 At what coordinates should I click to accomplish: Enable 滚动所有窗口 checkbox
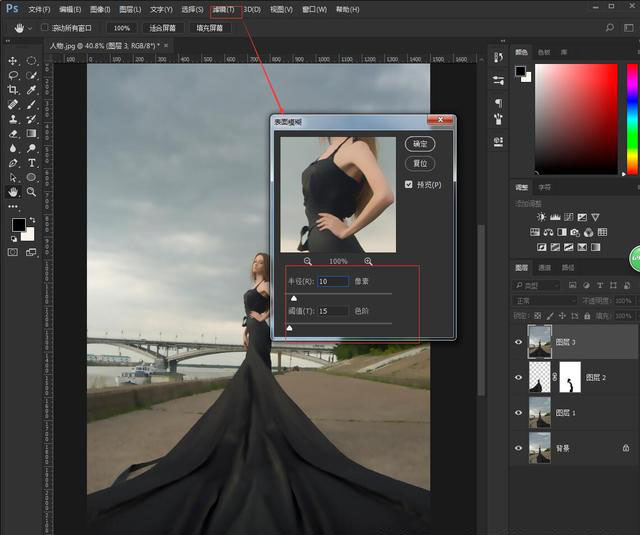coord(44,27)
